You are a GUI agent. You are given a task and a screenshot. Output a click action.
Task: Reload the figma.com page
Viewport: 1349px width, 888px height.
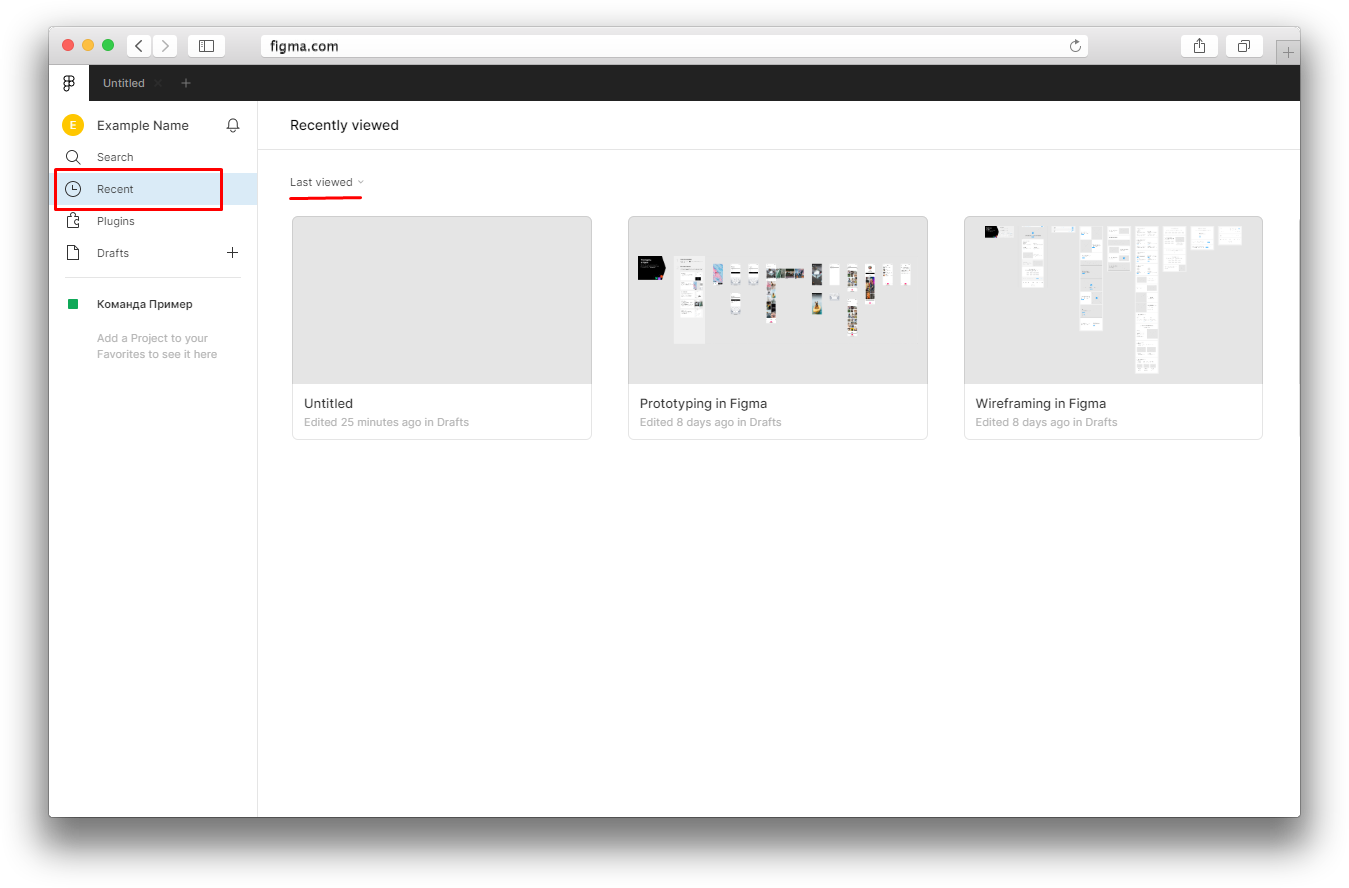[x=1076, y=46]
